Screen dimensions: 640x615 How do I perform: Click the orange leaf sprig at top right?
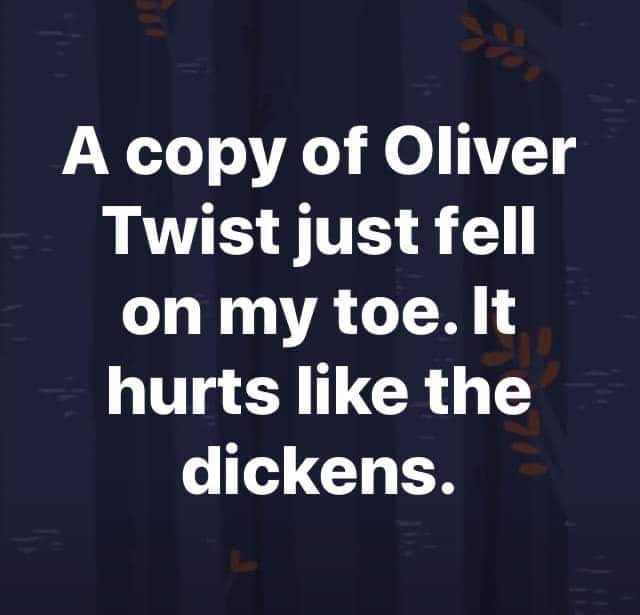500,47
